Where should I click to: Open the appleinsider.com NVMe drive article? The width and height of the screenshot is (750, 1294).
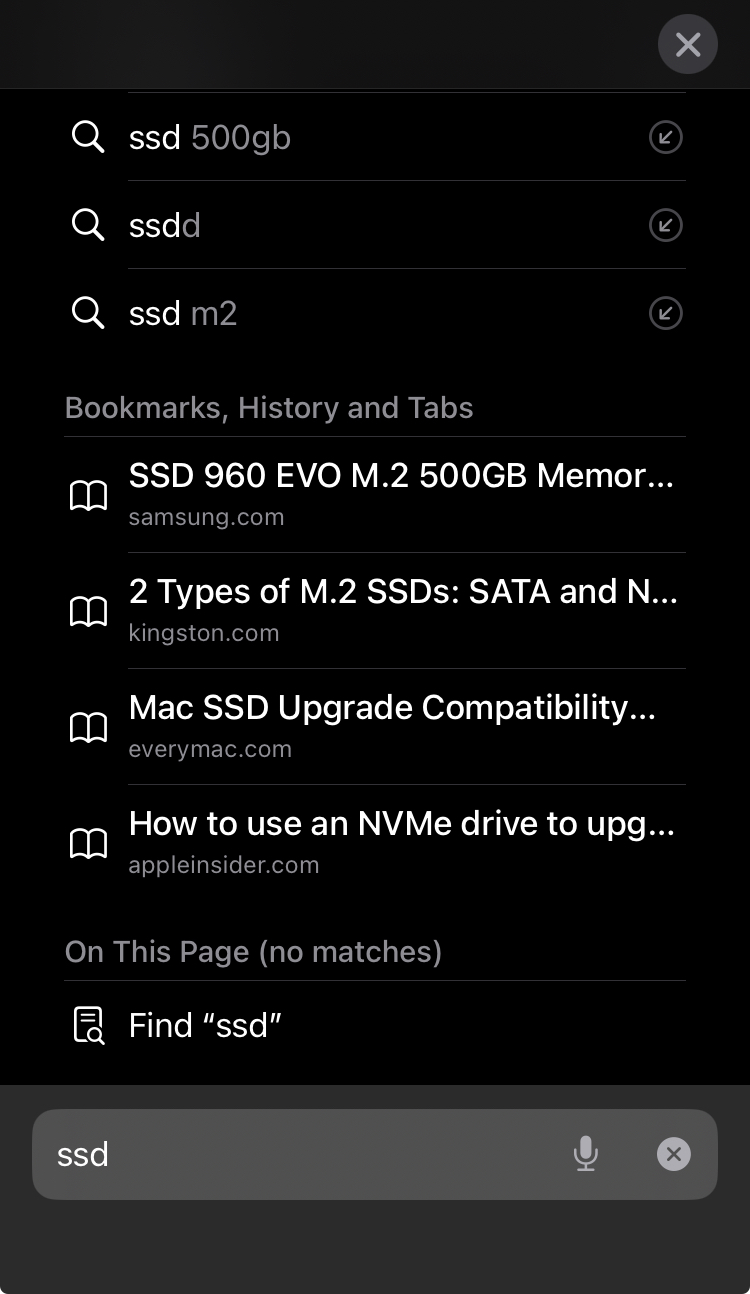coord(375,843)
